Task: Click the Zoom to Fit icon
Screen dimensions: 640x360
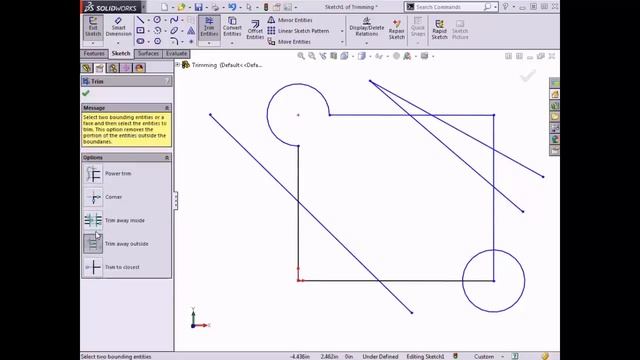Action: pyautogui.click(x=301, y=56)
